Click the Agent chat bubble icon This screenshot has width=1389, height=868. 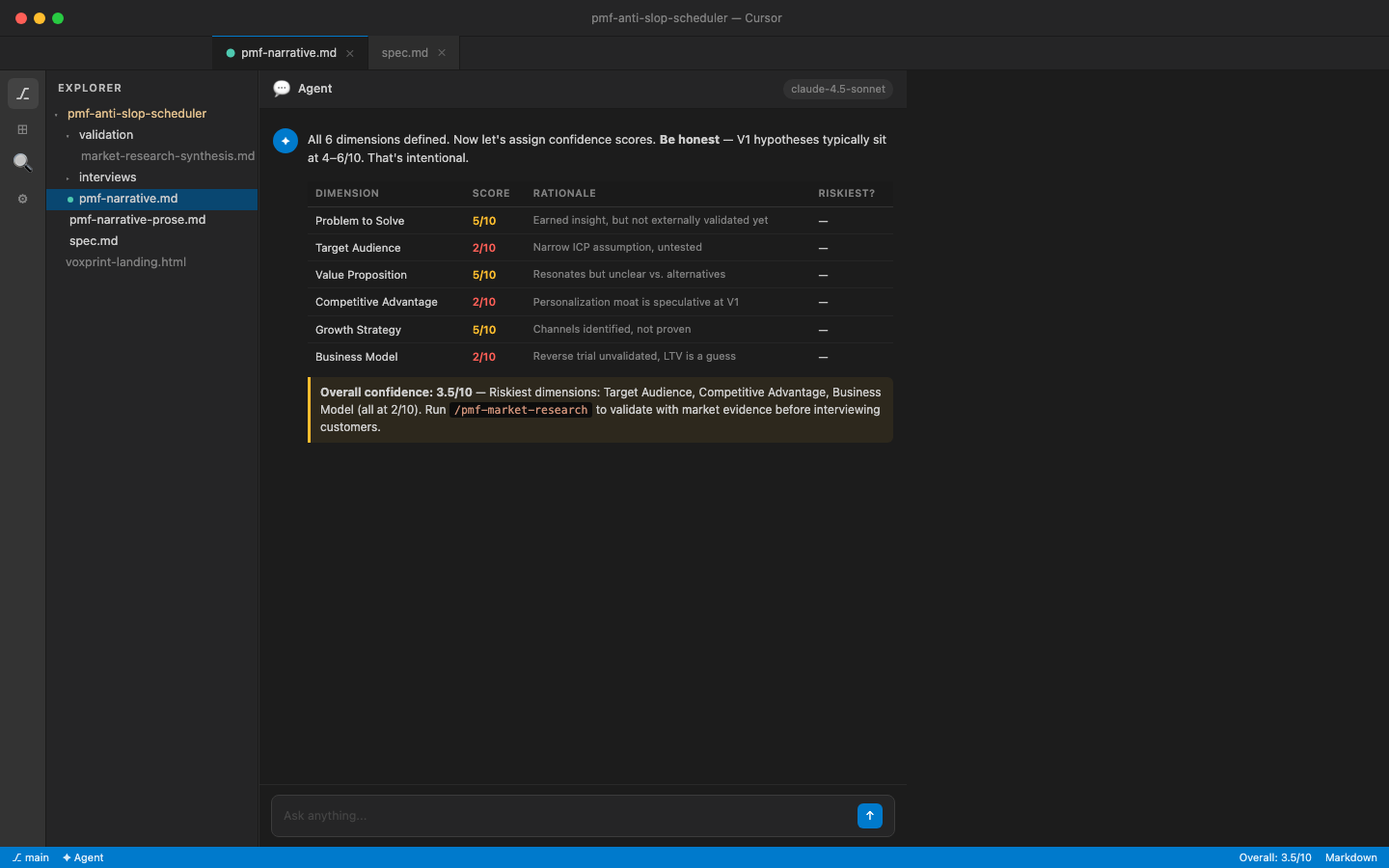pyautogui.click(x=282, y=89)
